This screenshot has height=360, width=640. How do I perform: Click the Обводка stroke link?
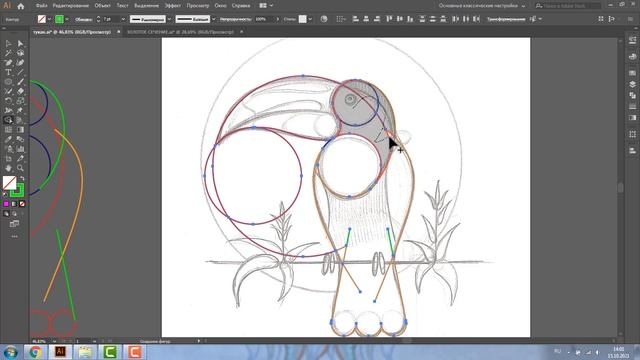tap(84, 19)
